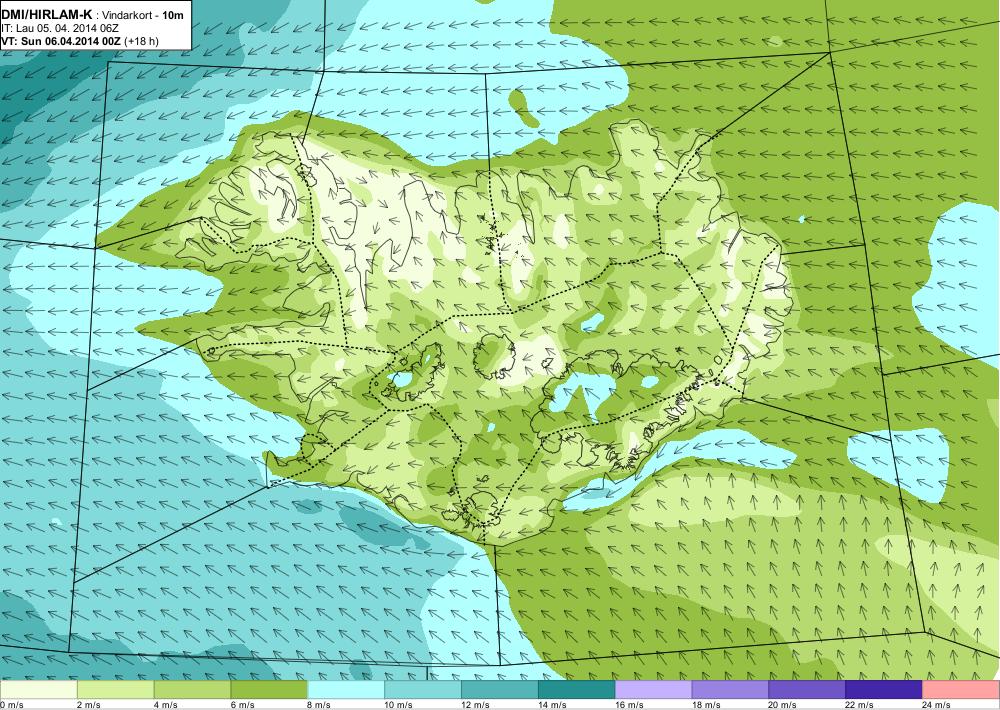Click the 'Vindarkort - 10m' label
This screenshot has width=1000, height=710.
click(144, 17)
